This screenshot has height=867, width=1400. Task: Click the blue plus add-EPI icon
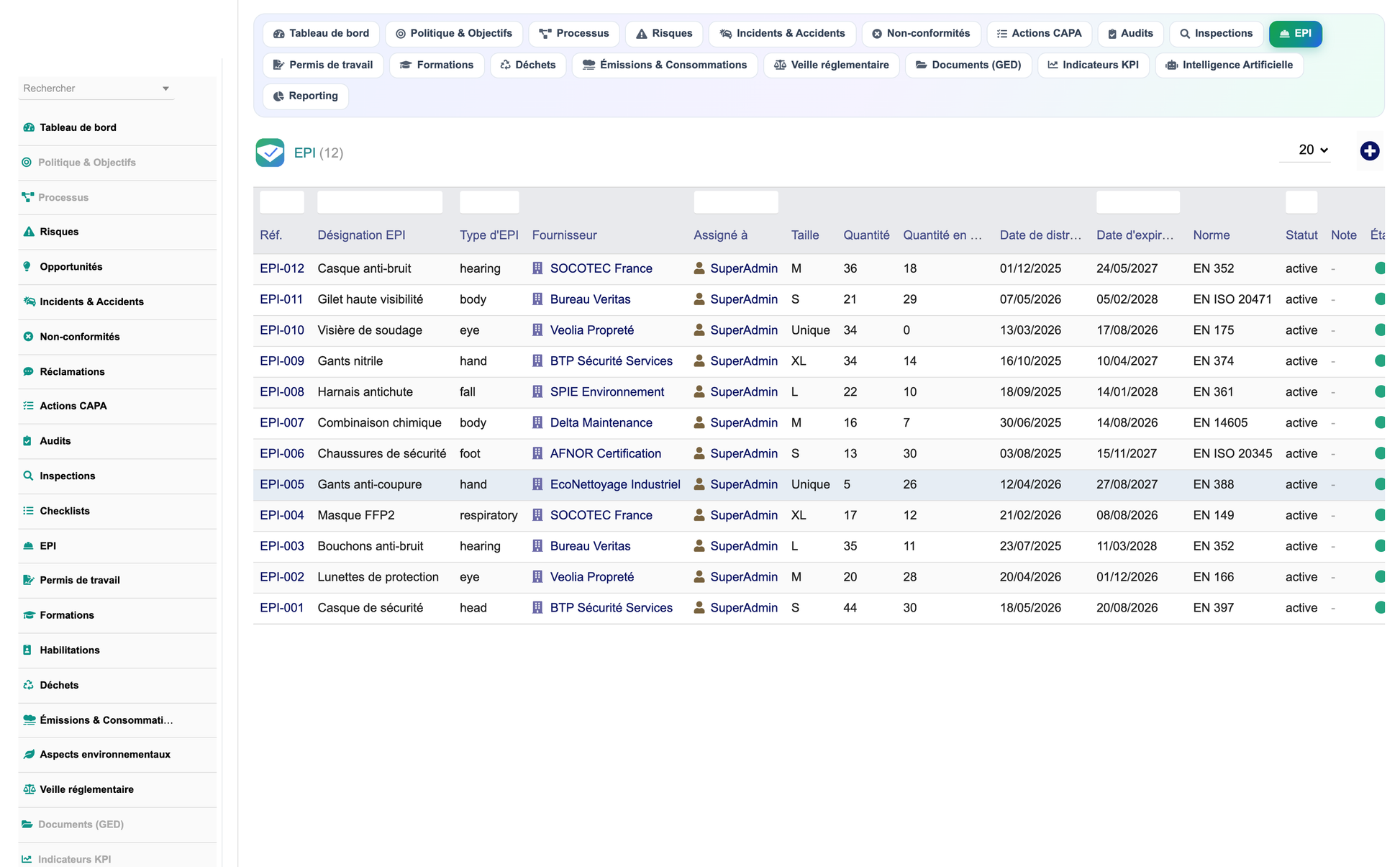(x=1369, y=151)
